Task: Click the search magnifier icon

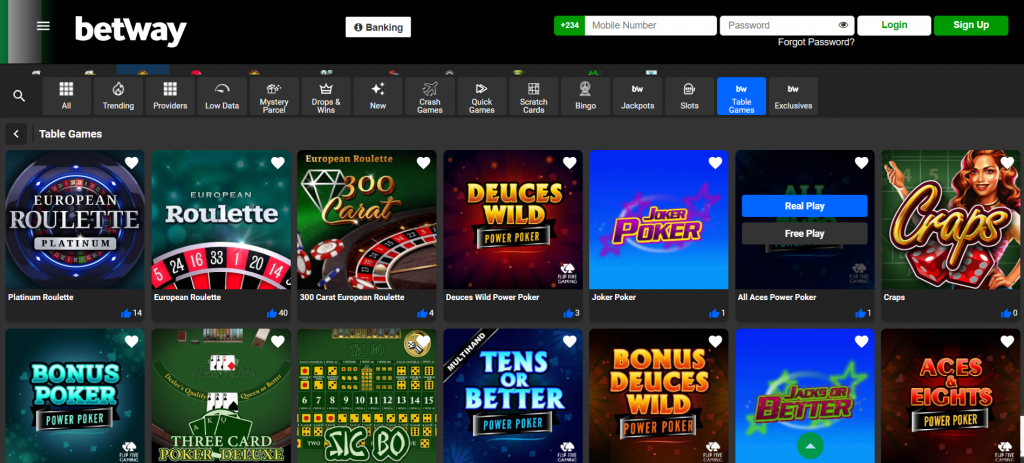Action: (x=19, y=96)
